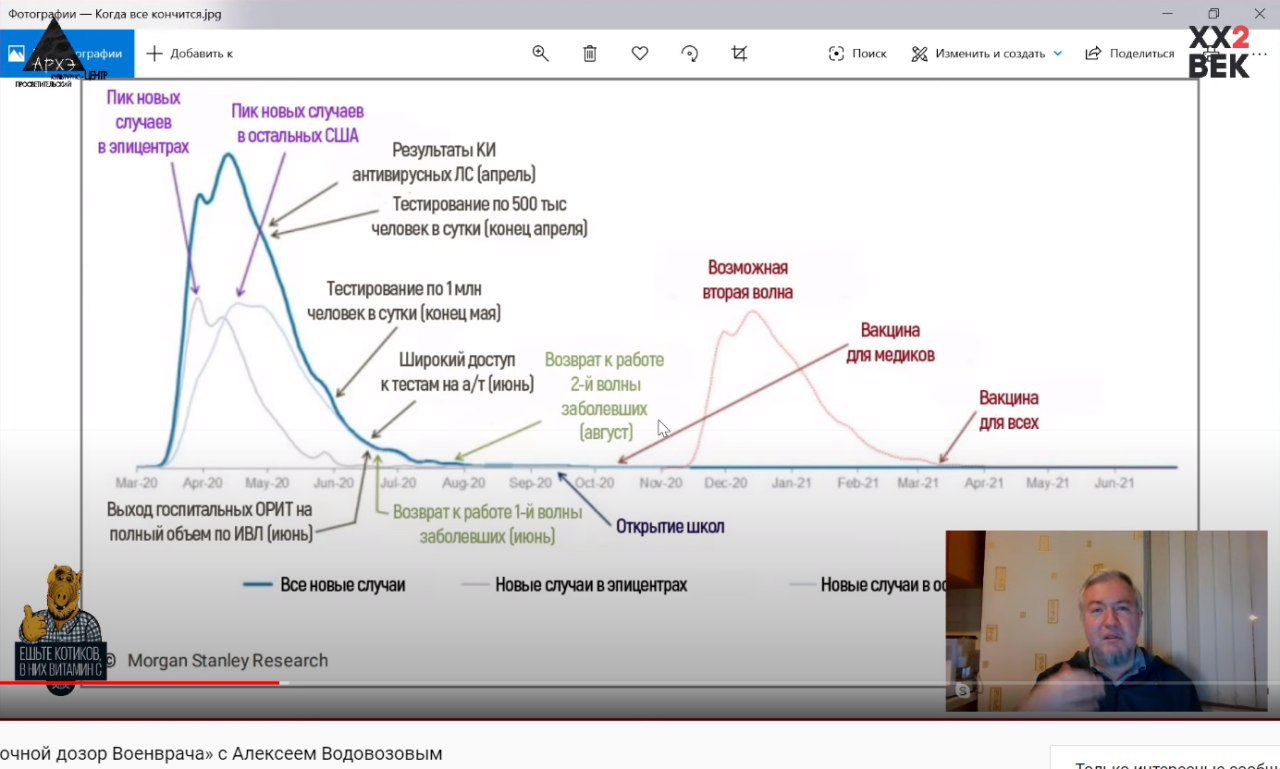Delete the photo with trash icon
The image size is (1280, 769).
pos(590,53)
